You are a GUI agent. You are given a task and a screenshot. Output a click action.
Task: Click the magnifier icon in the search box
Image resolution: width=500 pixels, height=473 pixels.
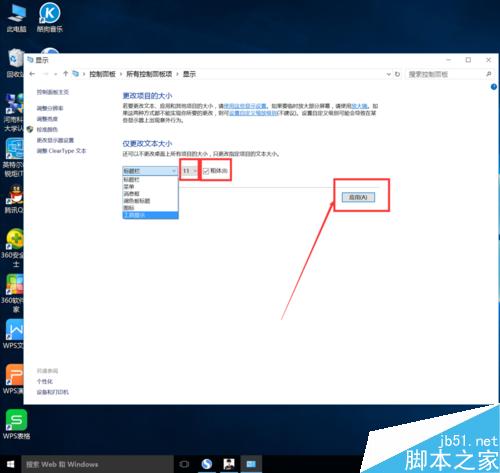[x=489, y=74]
